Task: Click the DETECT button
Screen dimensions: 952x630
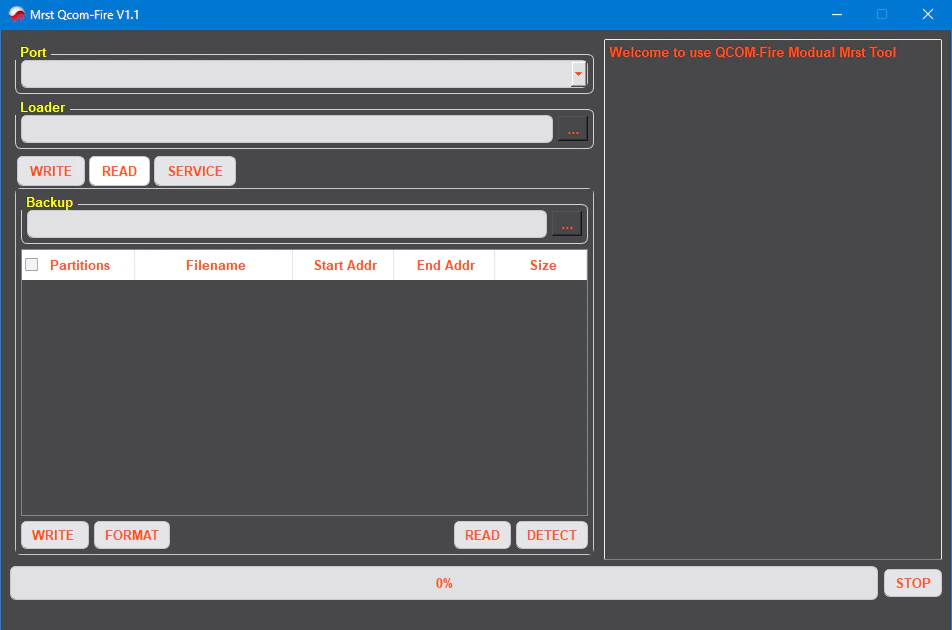Action: pos(551,535)
